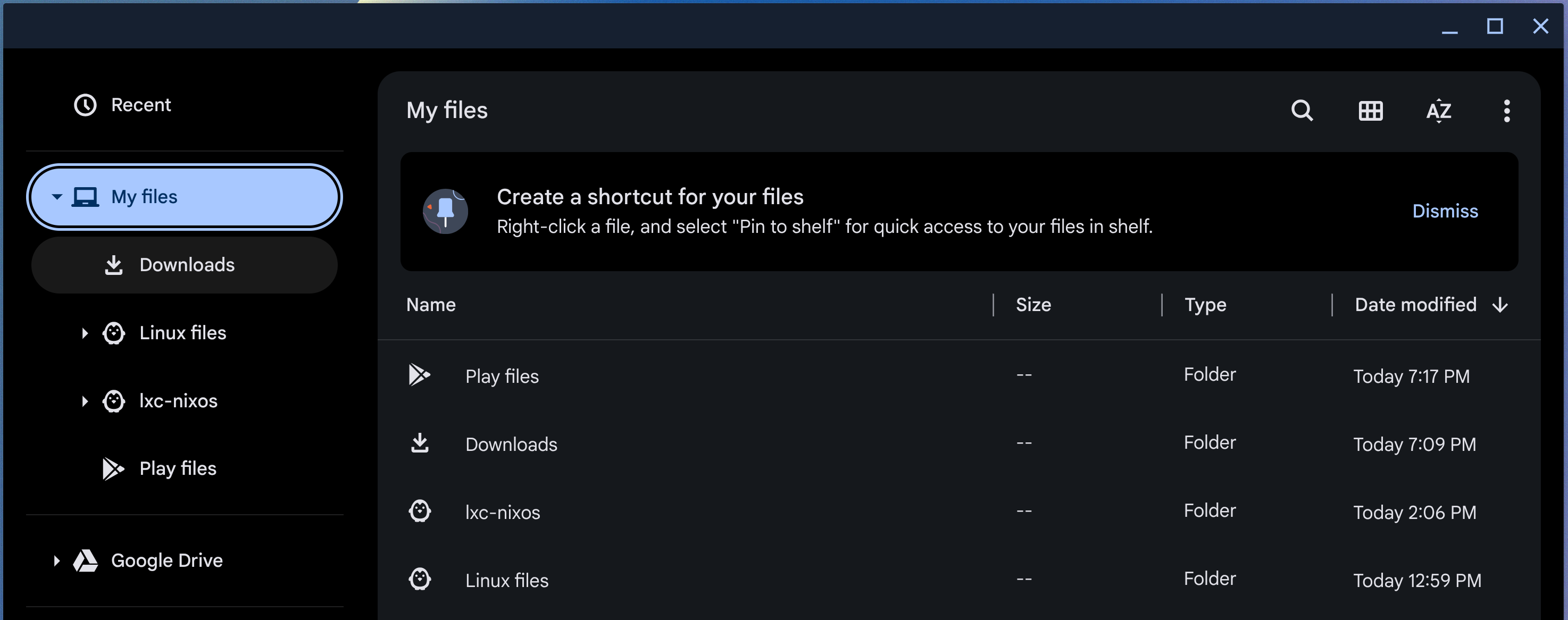This screenshot has width=1568, height=620.
Task: Click the size dashes in Linux files row
Action: 1024,580
